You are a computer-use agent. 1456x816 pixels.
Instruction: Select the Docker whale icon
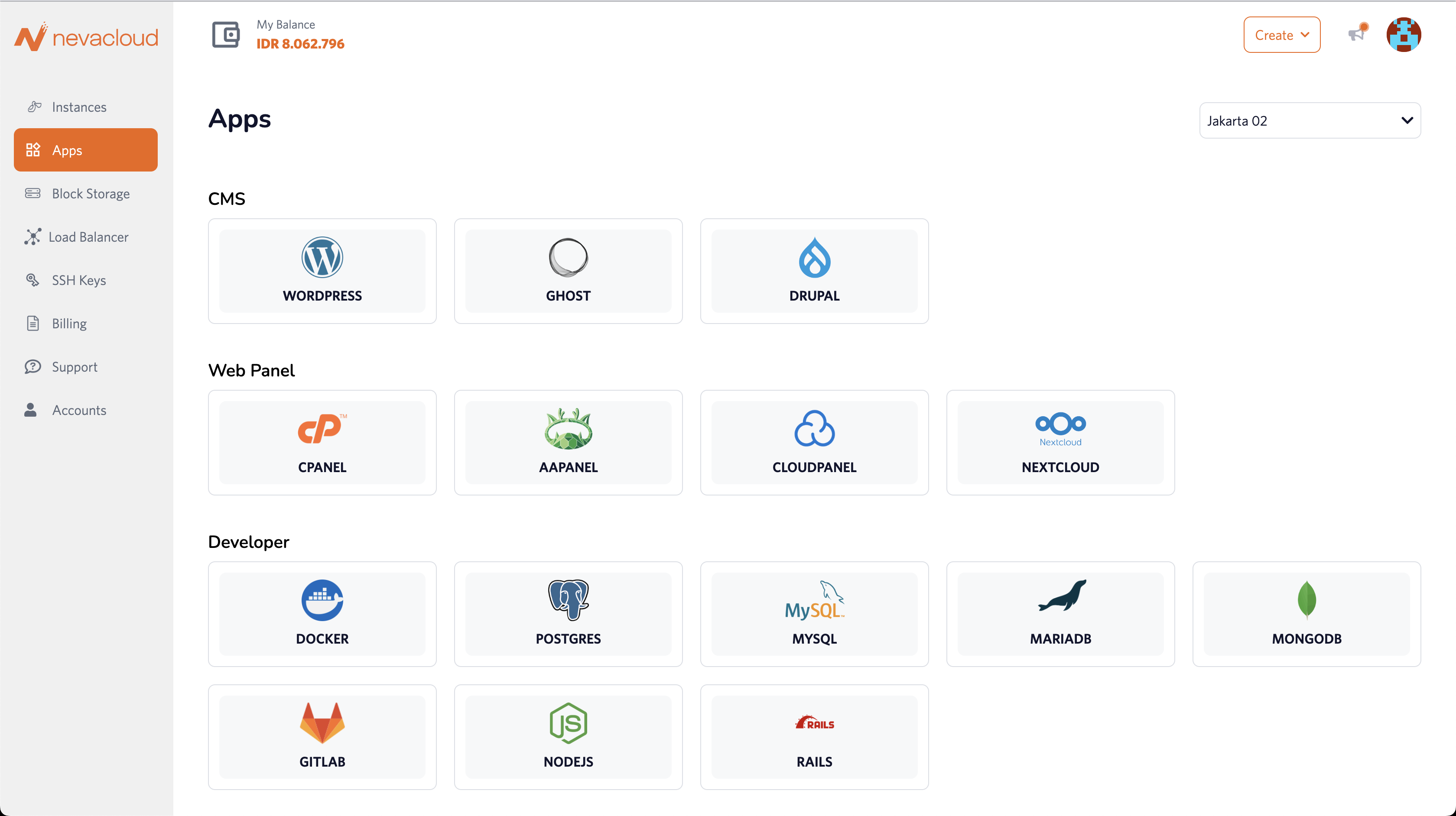coord(322,600)
